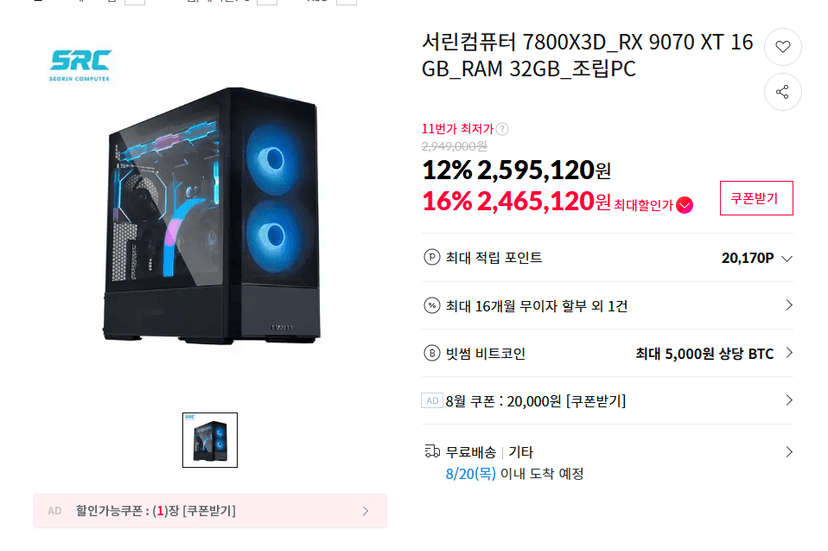828x551 pixels.
Task: Click the 쿠폰받기 button
Action: (x=756, y=198)
